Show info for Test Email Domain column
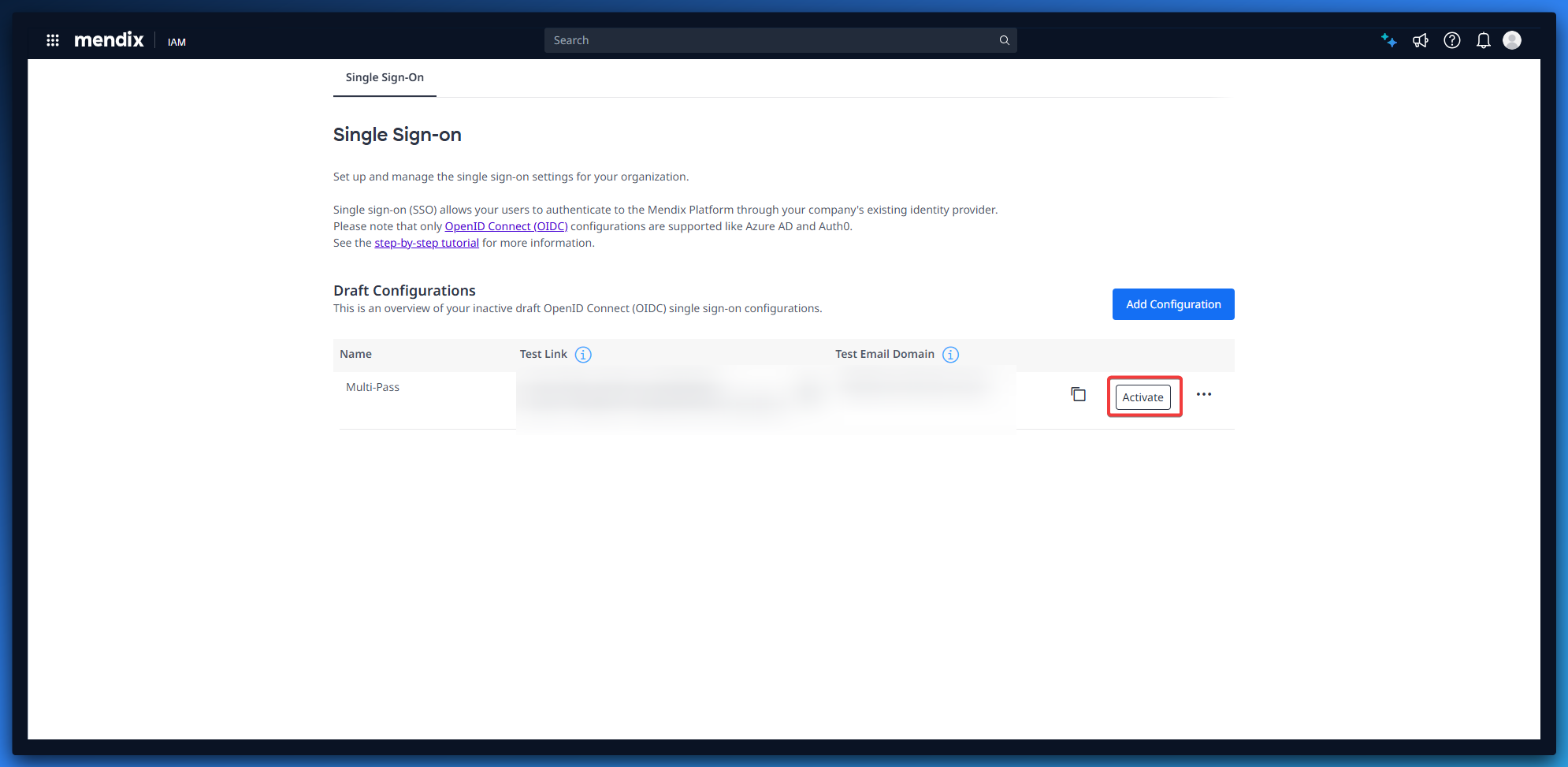The image size is (1568, 767). [x=950, y=355]
